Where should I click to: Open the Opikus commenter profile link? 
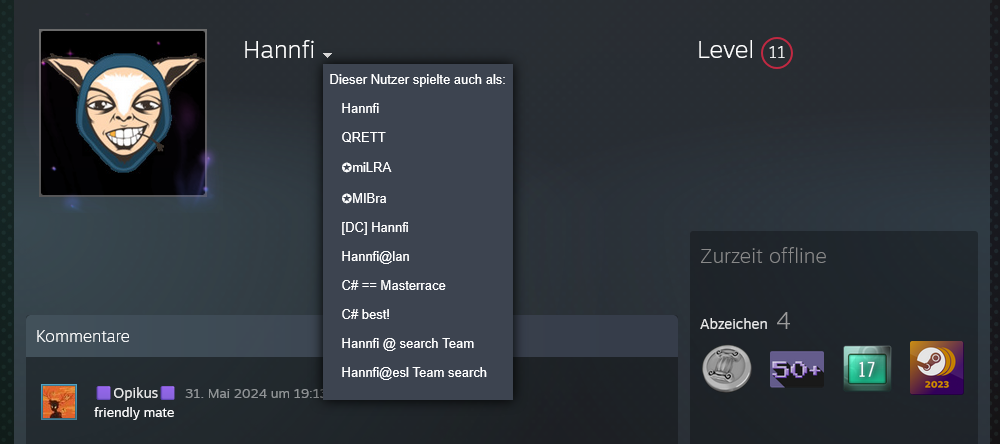pyautogui.click(x=136, y=393)
